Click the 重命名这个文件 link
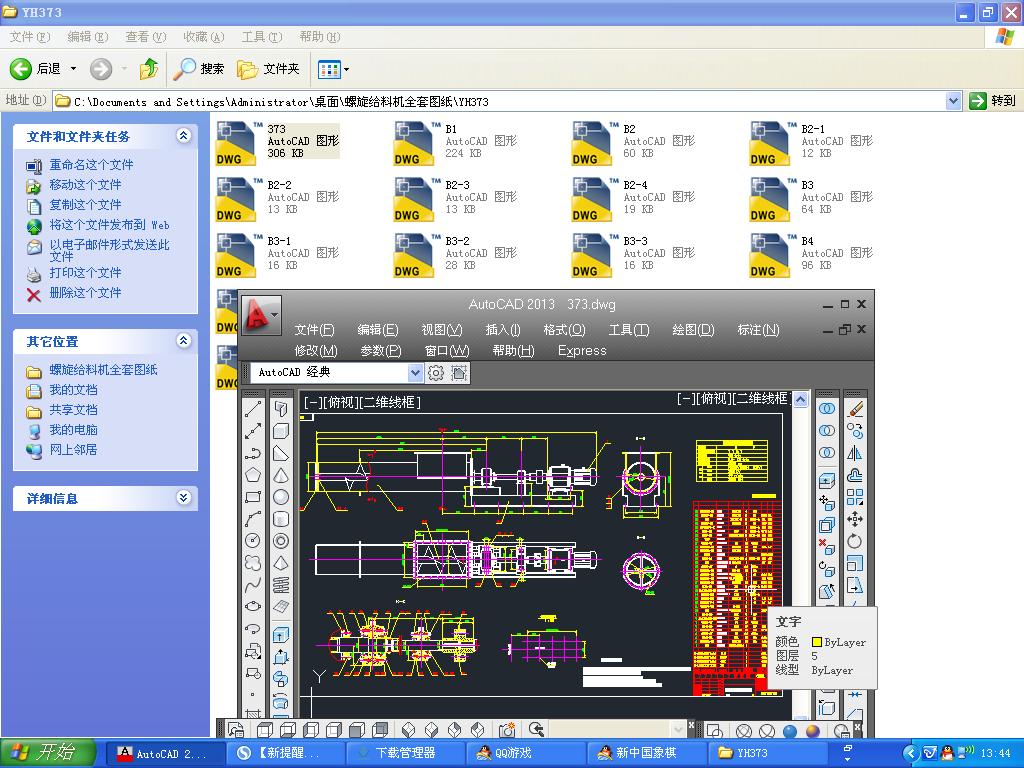Screen dimensions: 1024x768 tap(91, 165)
